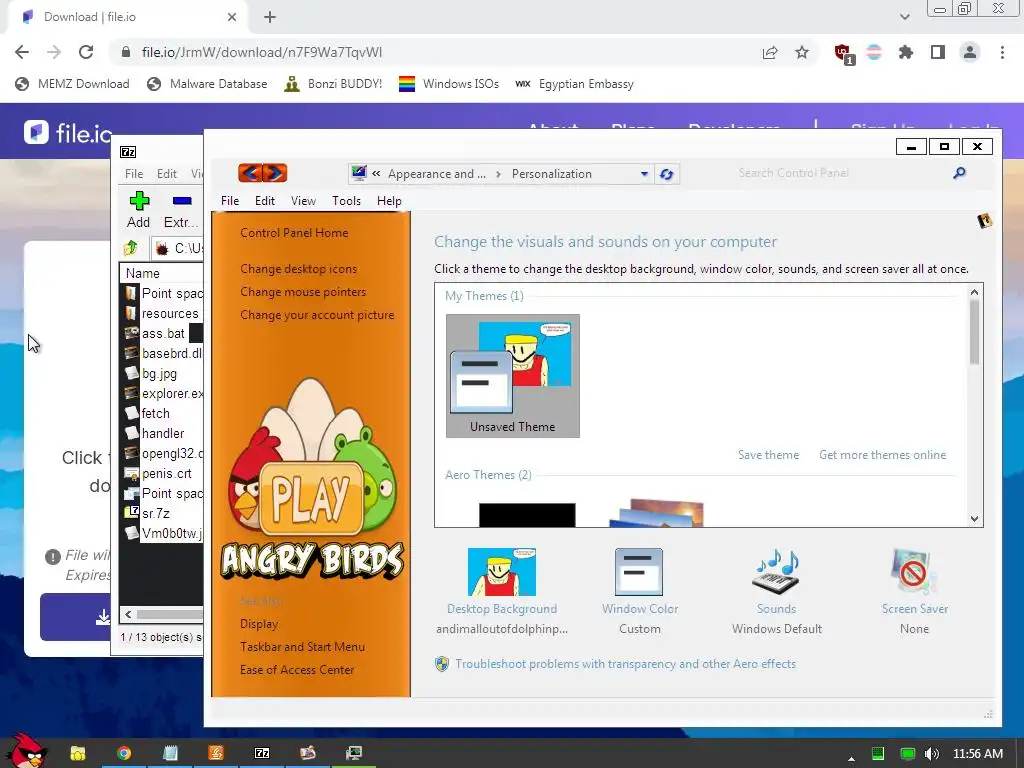Click Change desktop icons link
The height and width of the screenshot is (768, 1024).
point(298,269)
